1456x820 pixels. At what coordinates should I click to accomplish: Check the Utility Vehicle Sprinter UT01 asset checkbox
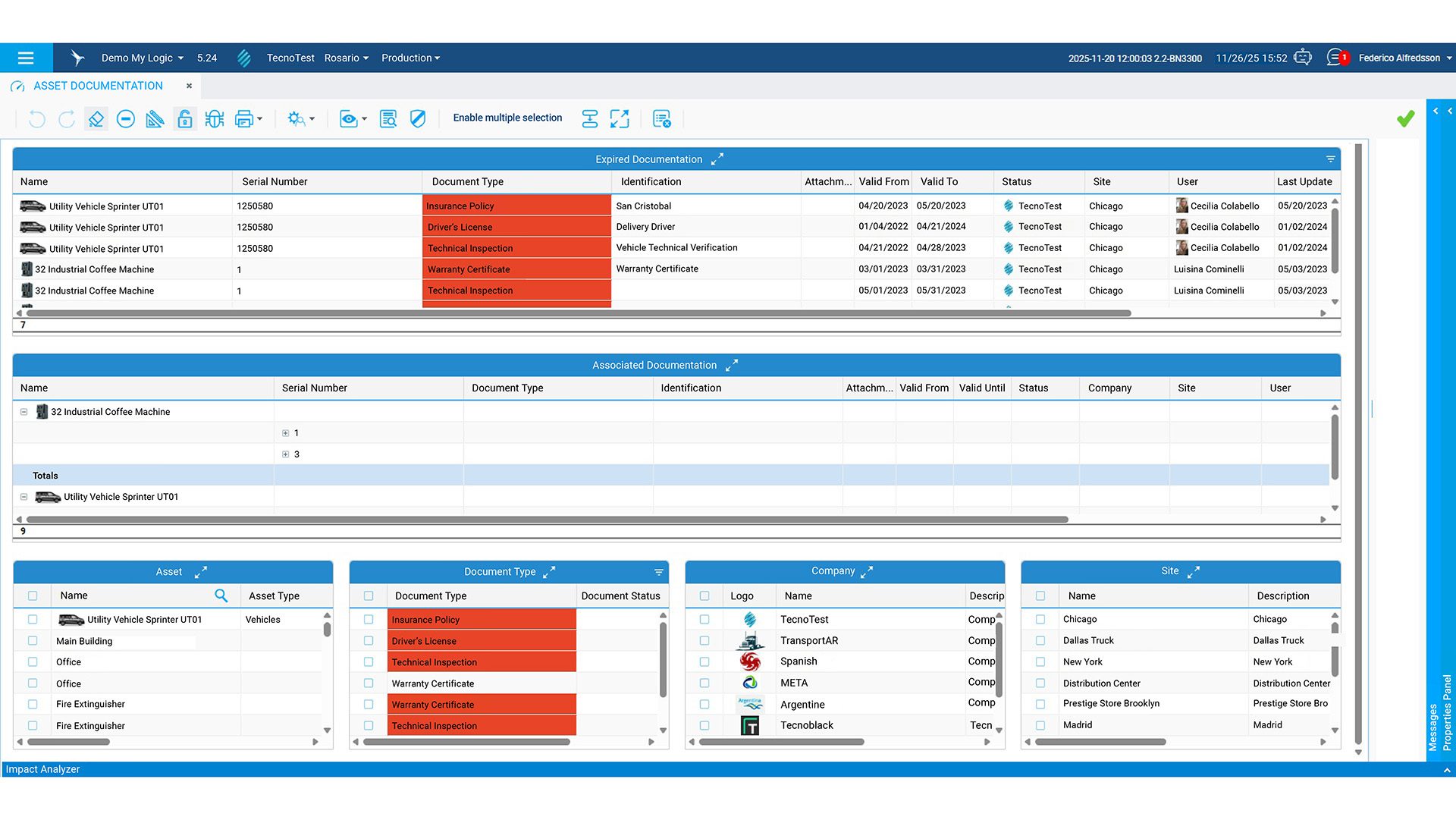tap(33, 620)
